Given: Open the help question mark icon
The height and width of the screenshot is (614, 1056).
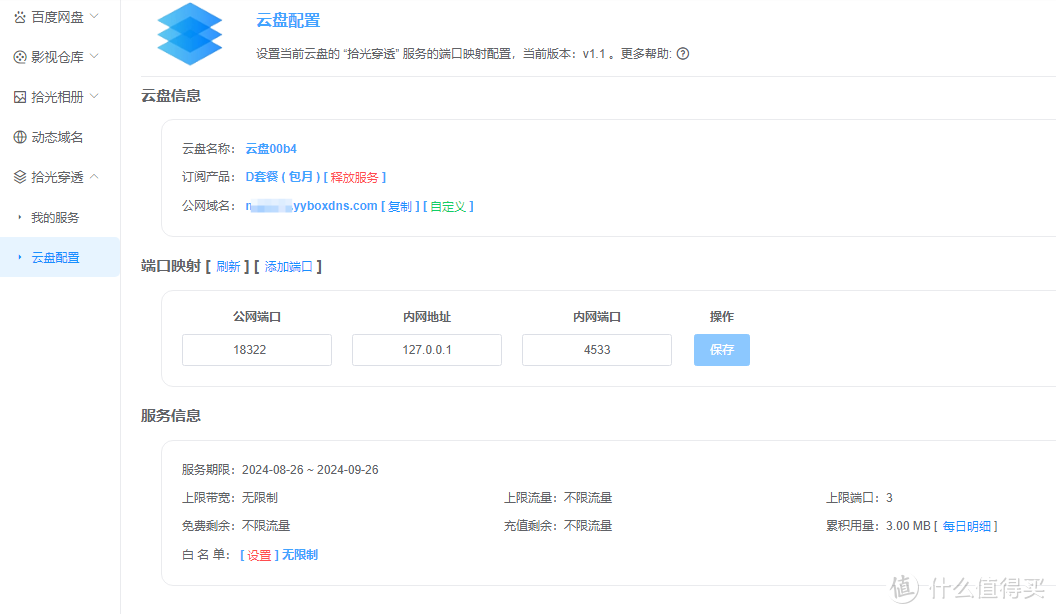Looking at the screenshot, I should click(x=683, y=54).
